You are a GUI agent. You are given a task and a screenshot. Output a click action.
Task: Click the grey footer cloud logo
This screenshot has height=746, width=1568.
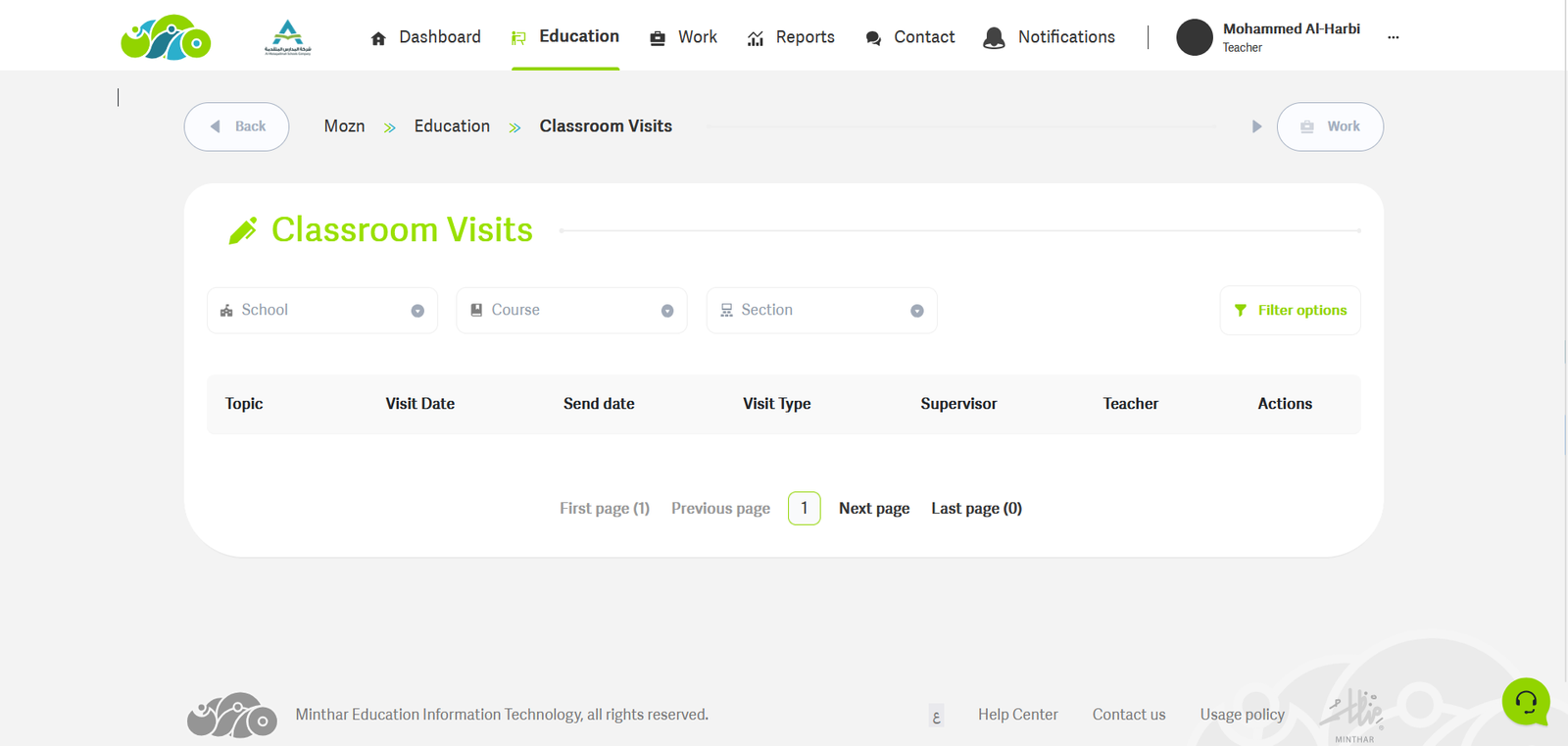point(232,715)
